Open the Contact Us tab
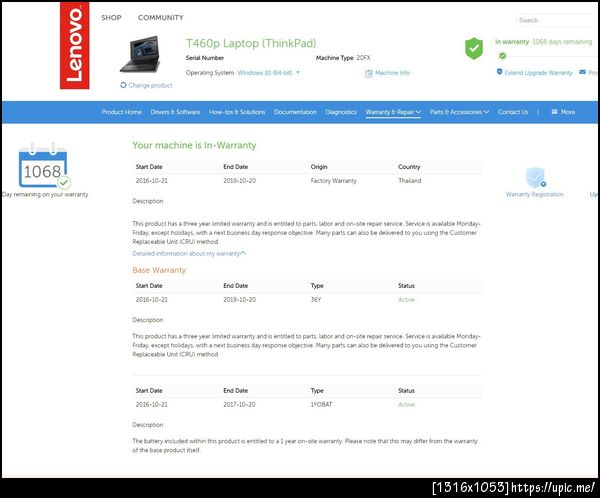600x498 pixels. pos(513,112)
